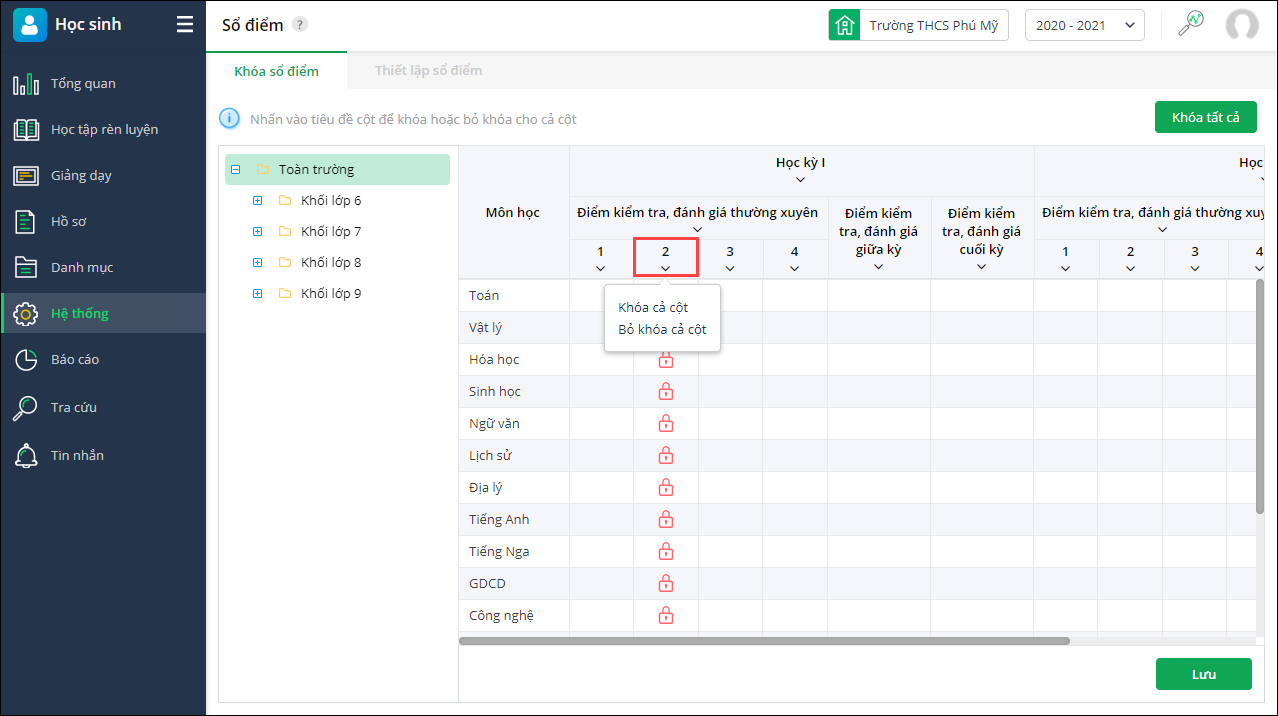Open Tổng quan from the sidebar
This screenshot has width=1278, height=716.
pos(84,83)
